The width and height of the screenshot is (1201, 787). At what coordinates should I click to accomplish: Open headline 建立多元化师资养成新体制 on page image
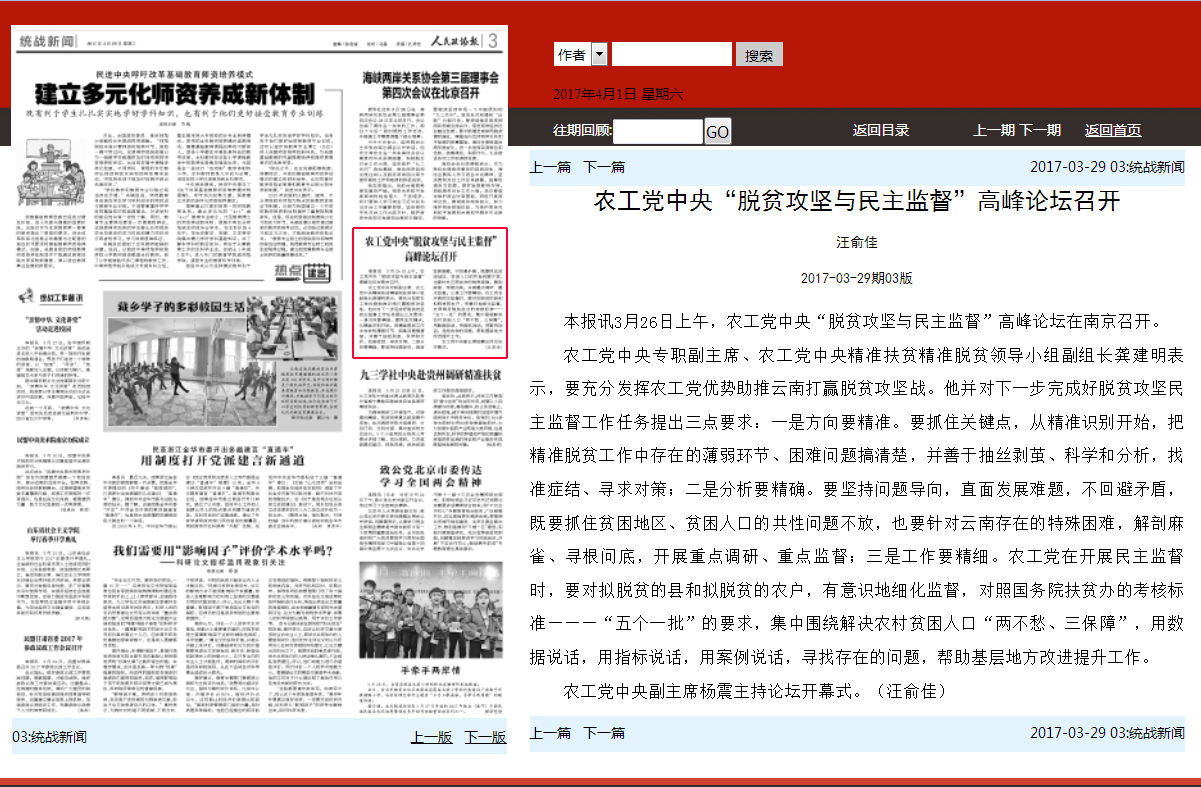pos(176,96)
